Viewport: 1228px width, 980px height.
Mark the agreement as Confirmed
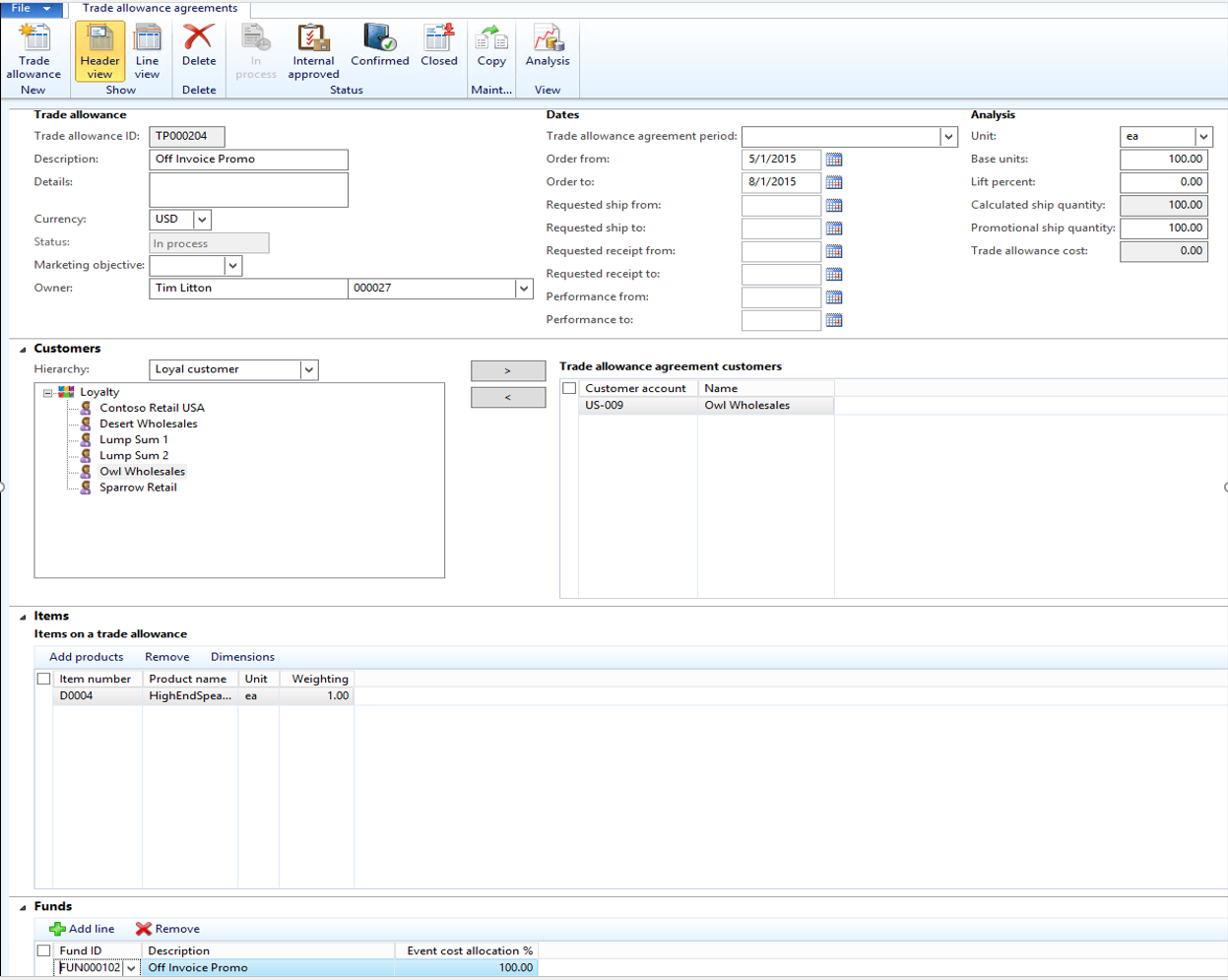(x=379, y=47)
